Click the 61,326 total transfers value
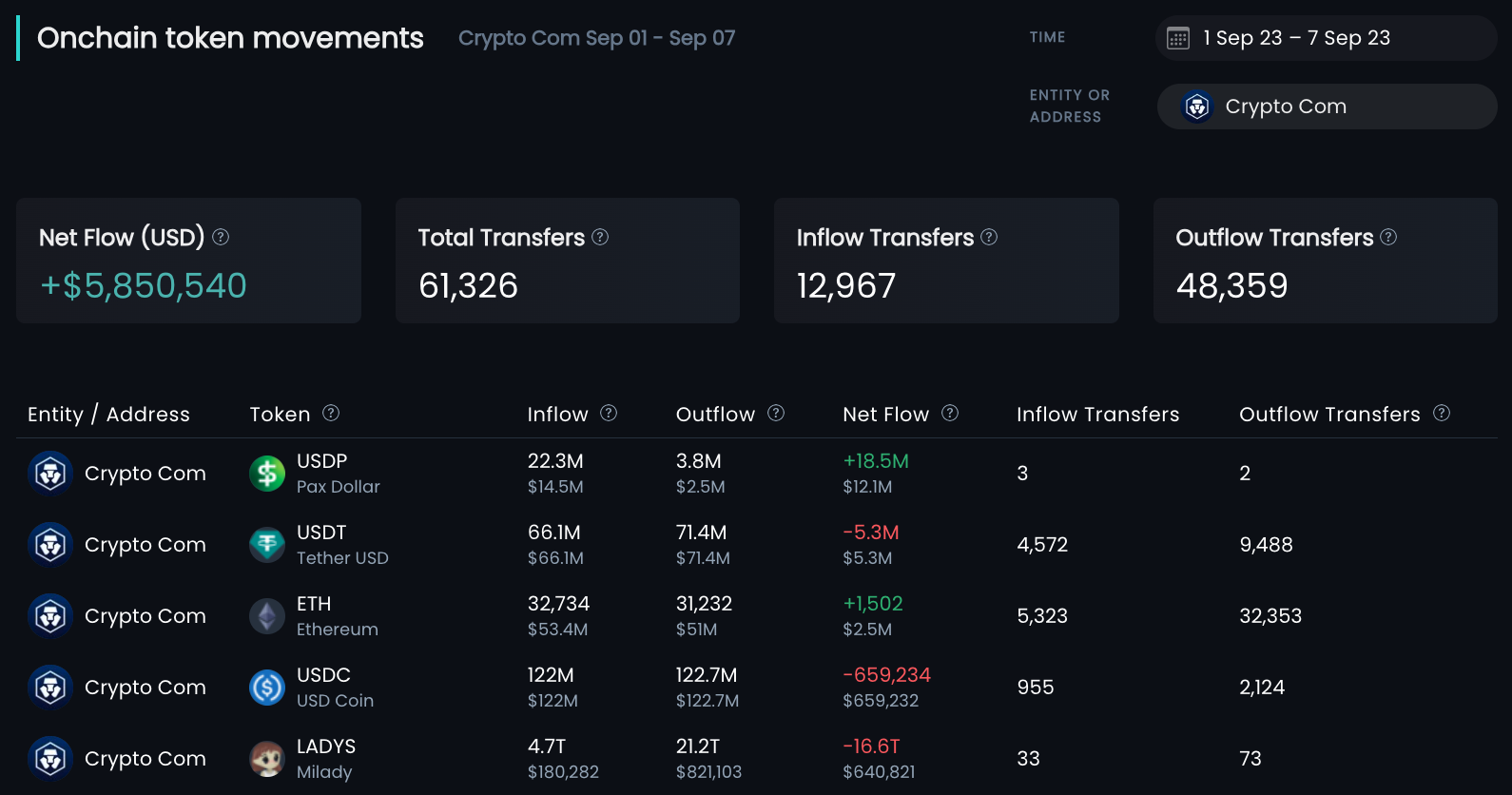The height and width of the screenshot is (795, 1512). 468,286
